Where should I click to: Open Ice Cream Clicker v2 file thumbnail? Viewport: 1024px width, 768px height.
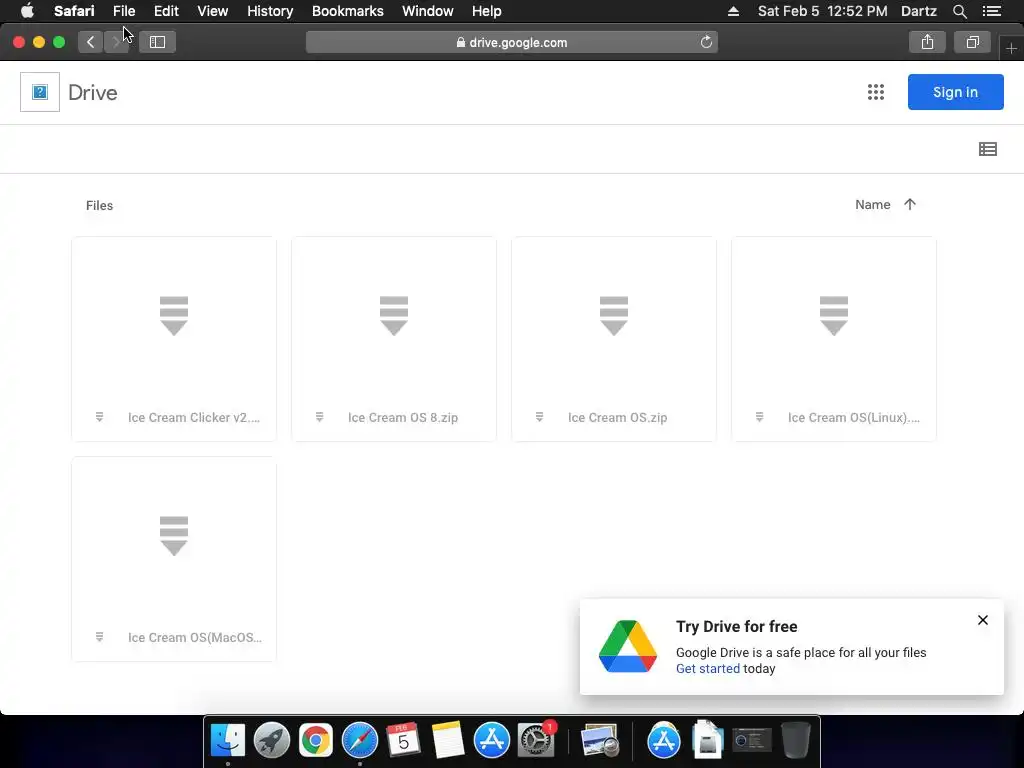pos(174,316)
